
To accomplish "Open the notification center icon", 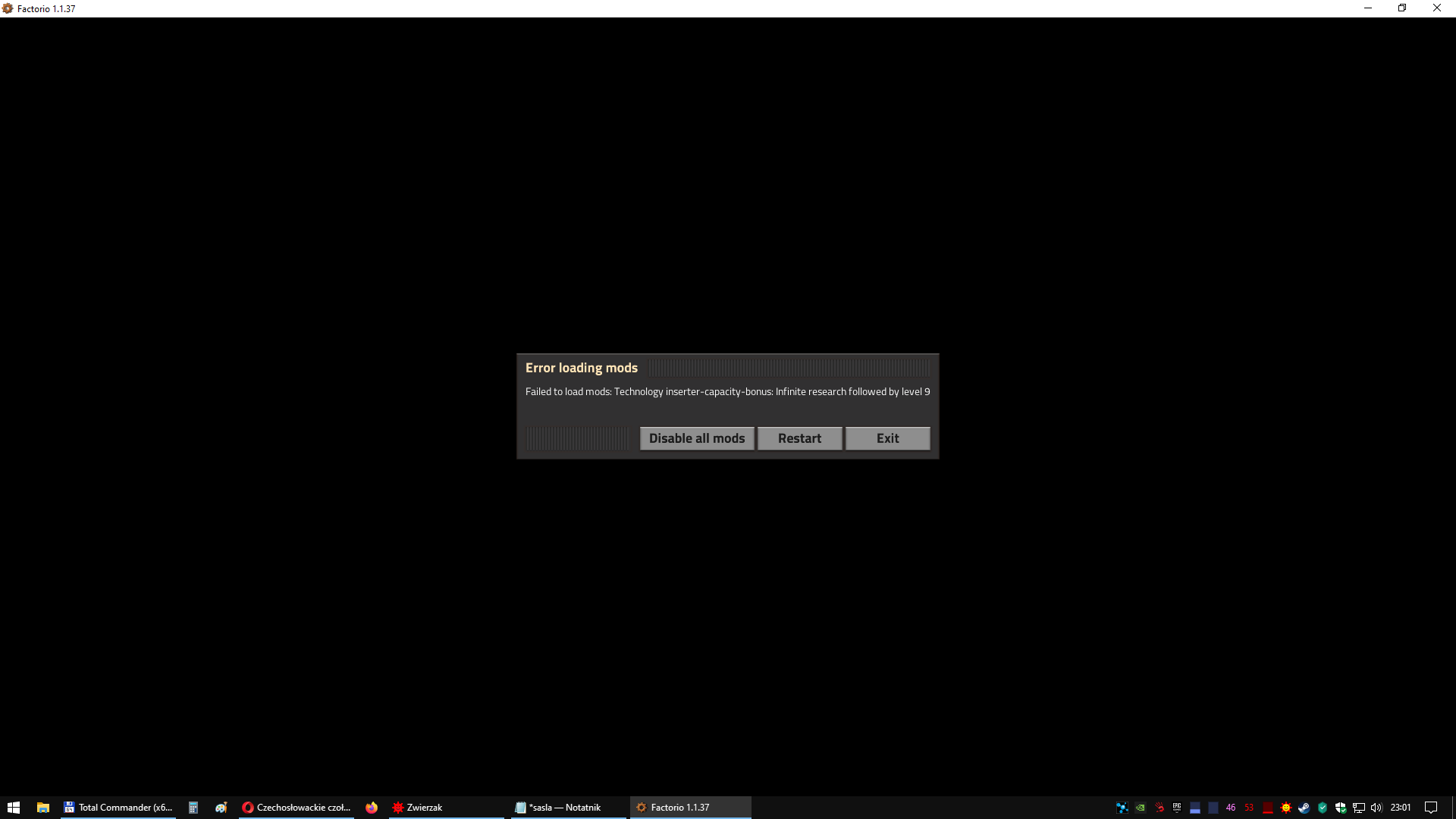I will pos(1431,808).
